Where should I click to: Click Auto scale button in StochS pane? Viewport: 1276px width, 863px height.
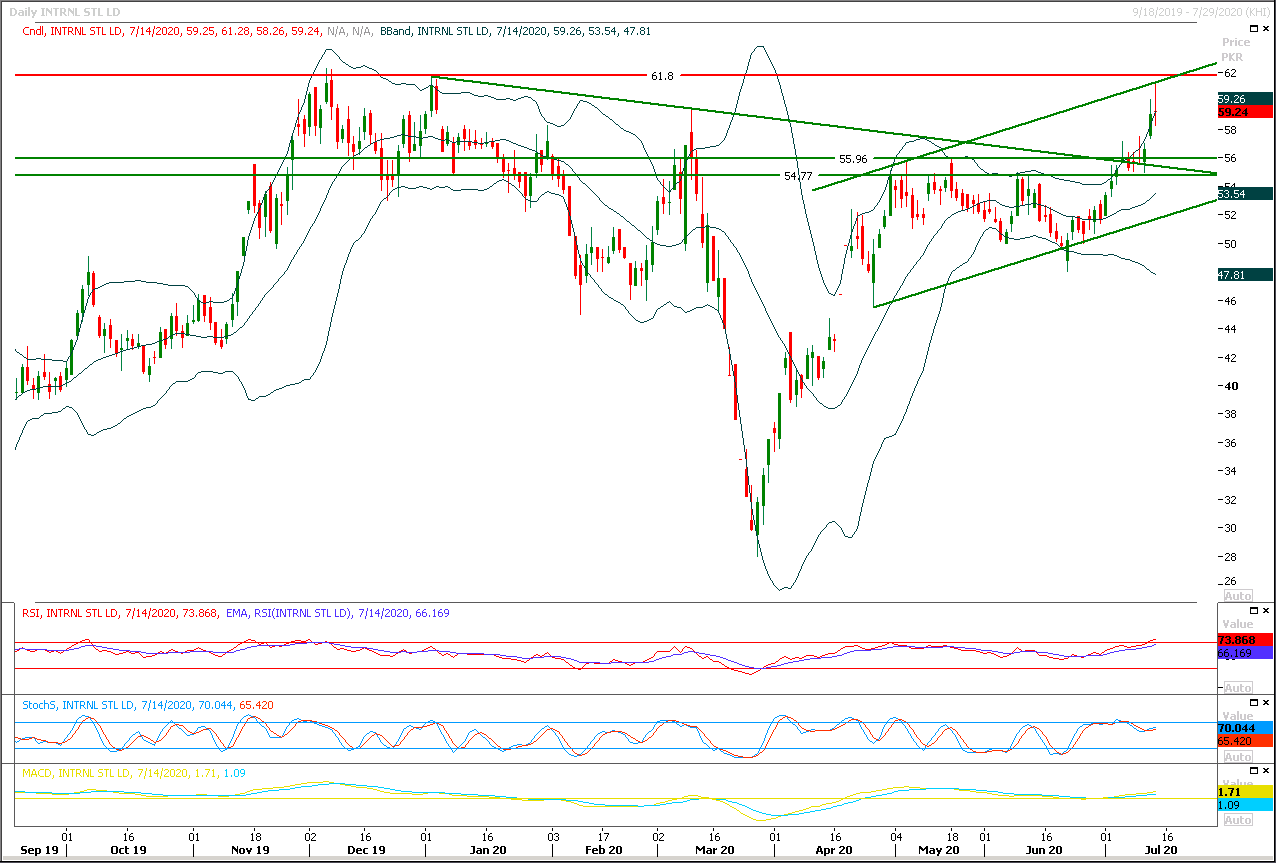pos(1238,756)
